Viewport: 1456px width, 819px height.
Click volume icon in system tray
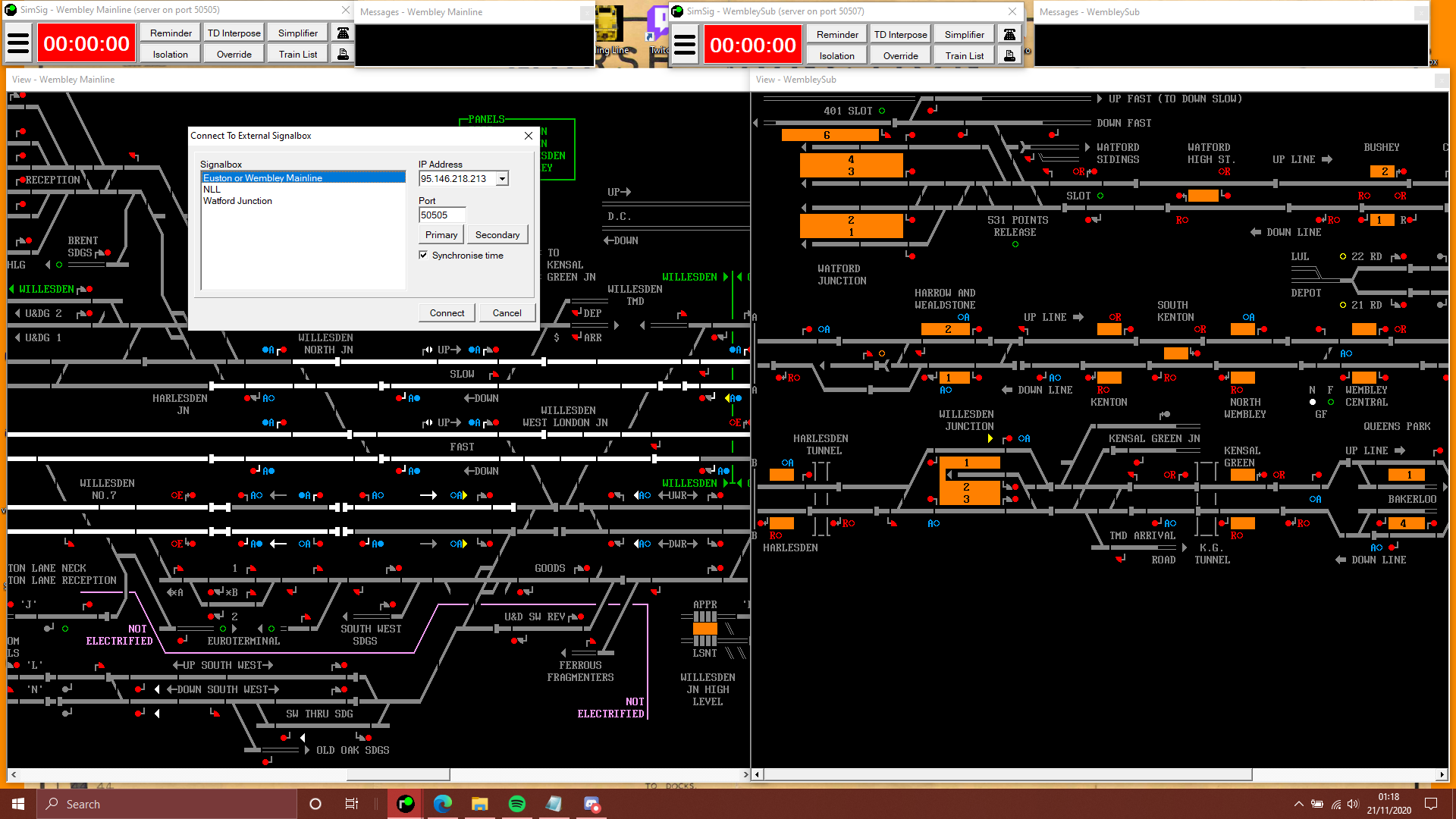1354,804
